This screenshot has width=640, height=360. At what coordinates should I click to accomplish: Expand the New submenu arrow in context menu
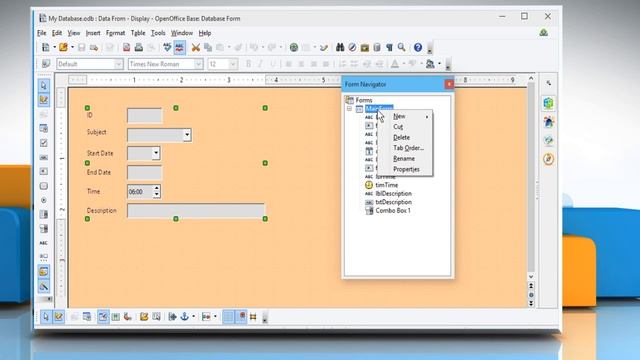[x=427, y=117]
